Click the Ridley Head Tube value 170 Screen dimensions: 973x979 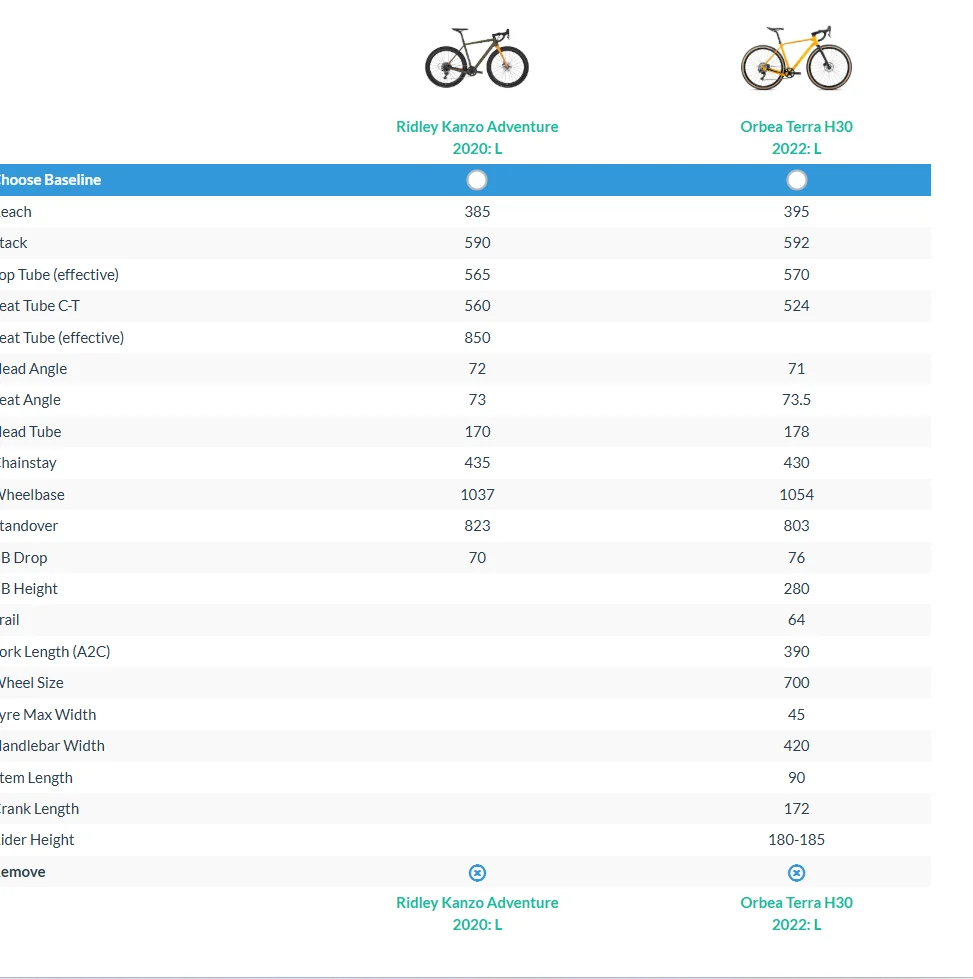[x=477, y=432]
